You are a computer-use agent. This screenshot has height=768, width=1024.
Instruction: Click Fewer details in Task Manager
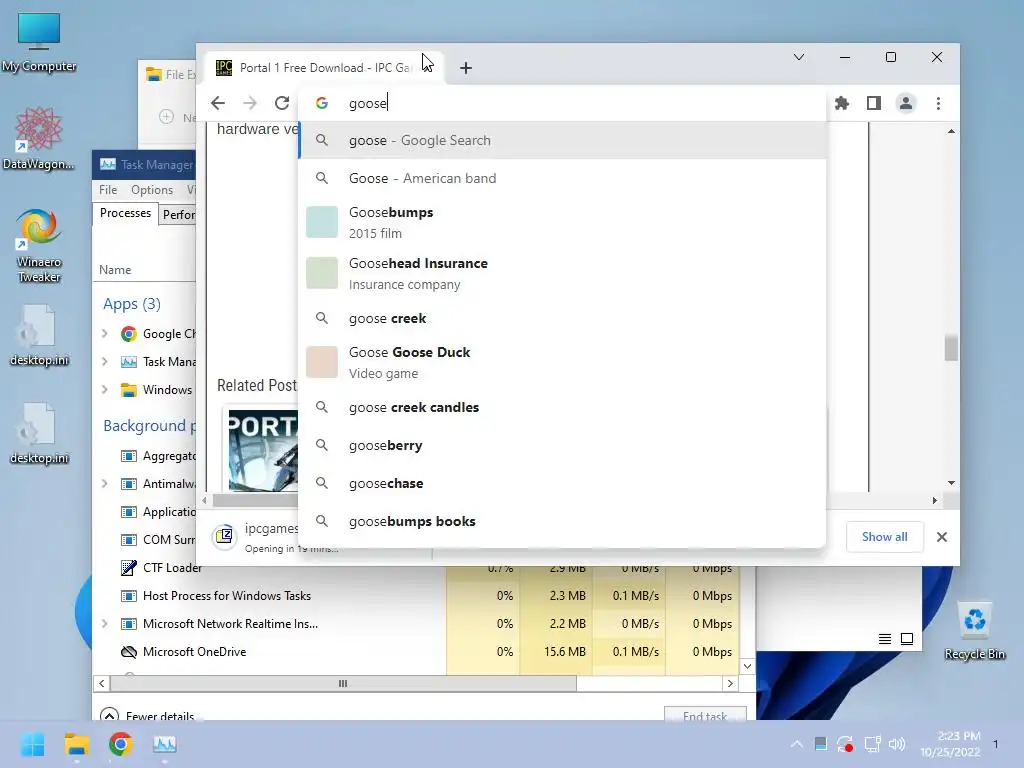(148, 715)
